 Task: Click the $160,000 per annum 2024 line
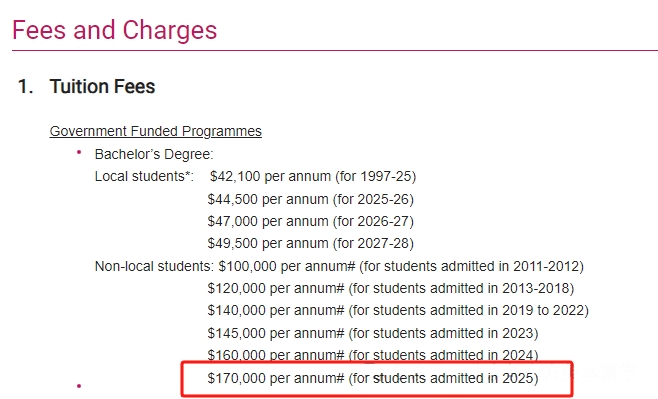point(373,355)
